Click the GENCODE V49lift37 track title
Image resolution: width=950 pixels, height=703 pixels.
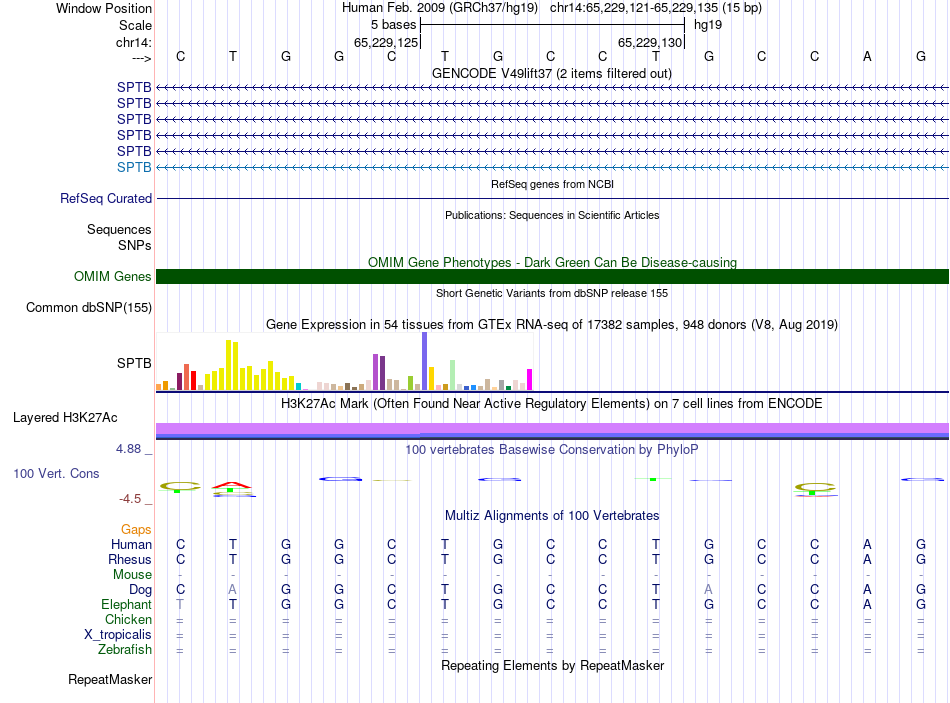pyautogui.click(x=551, y=73)
